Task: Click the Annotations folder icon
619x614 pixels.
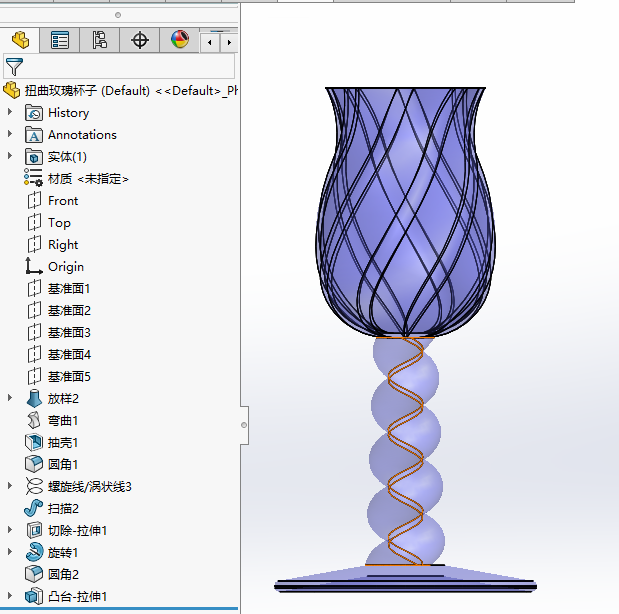Action: point(34,135)
